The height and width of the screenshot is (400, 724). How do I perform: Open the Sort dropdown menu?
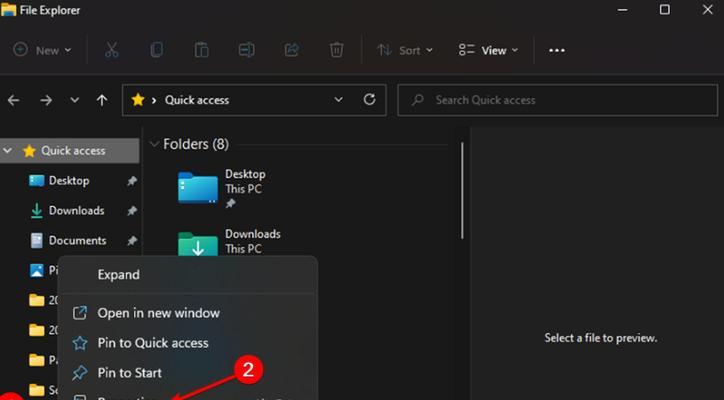405,50
